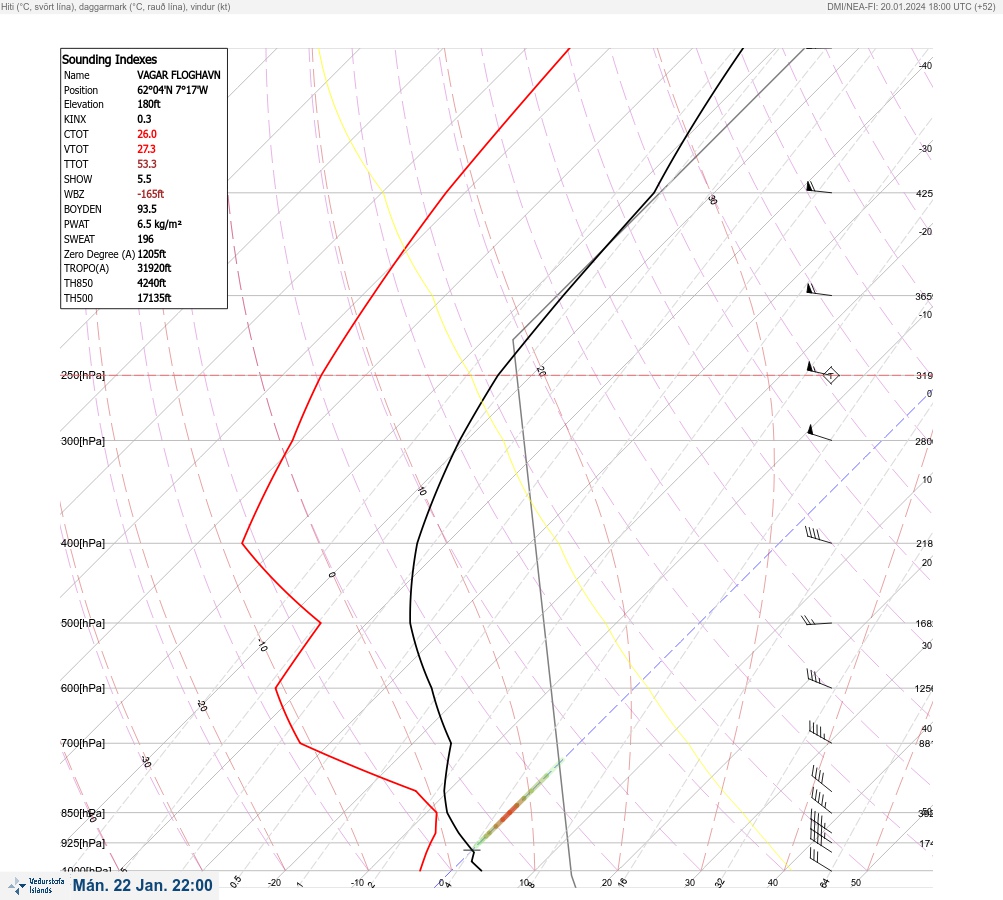Screen dimensions: 1003x900
Task: Click the position value 62°04'N 7°17'W
Action: point(172,90)
